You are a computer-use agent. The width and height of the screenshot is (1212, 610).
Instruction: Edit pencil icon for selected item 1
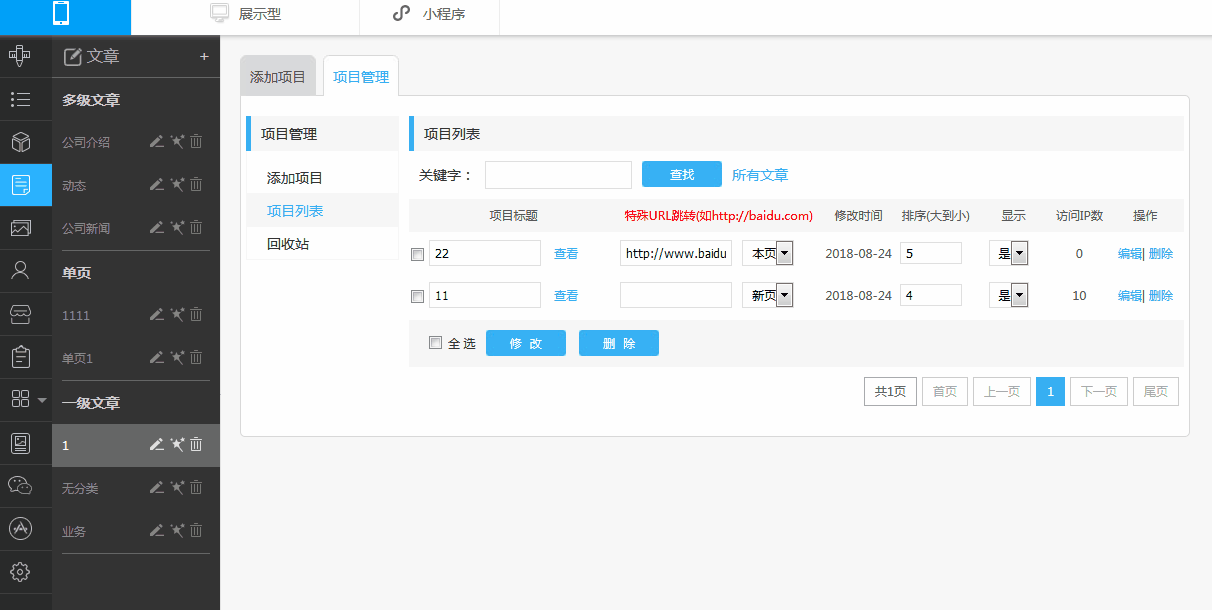[x=156, y=444]
